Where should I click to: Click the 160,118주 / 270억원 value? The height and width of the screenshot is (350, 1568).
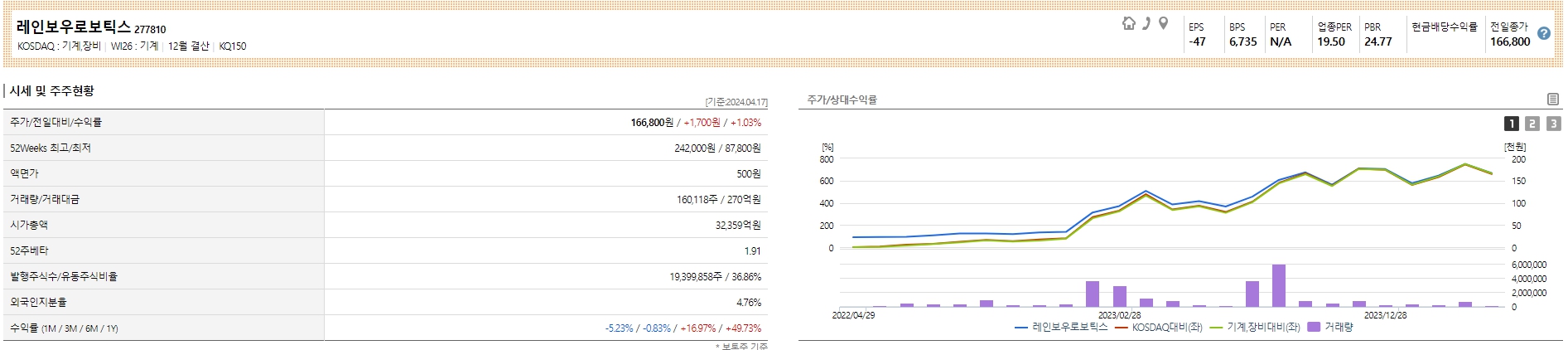[718, 200]
